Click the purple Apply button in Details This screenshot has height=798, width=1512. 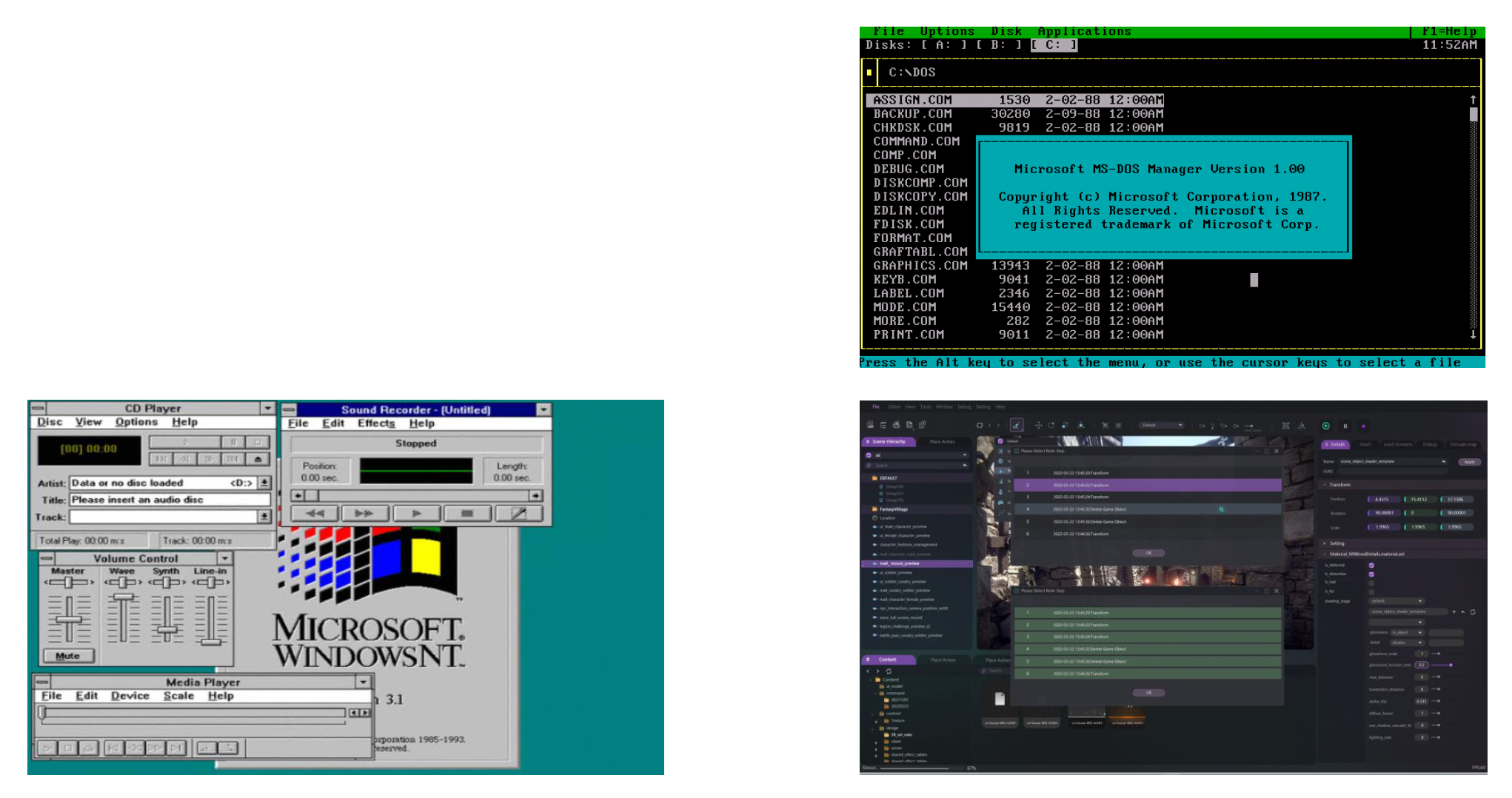1469,461
